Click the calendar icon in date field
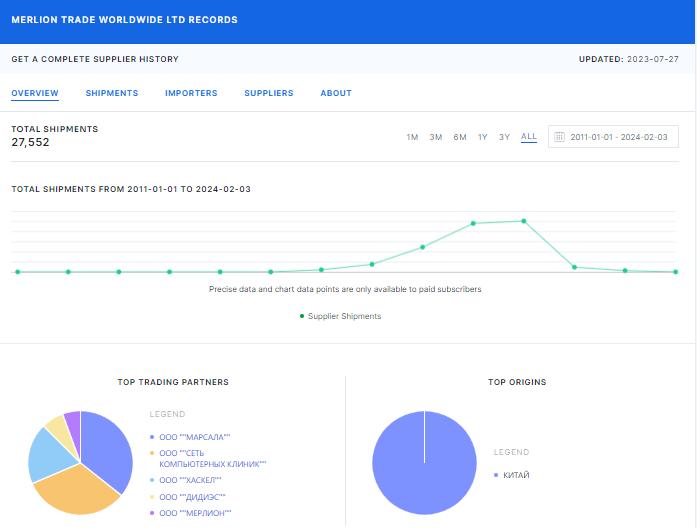697x528 pixels. click(559, 136)
